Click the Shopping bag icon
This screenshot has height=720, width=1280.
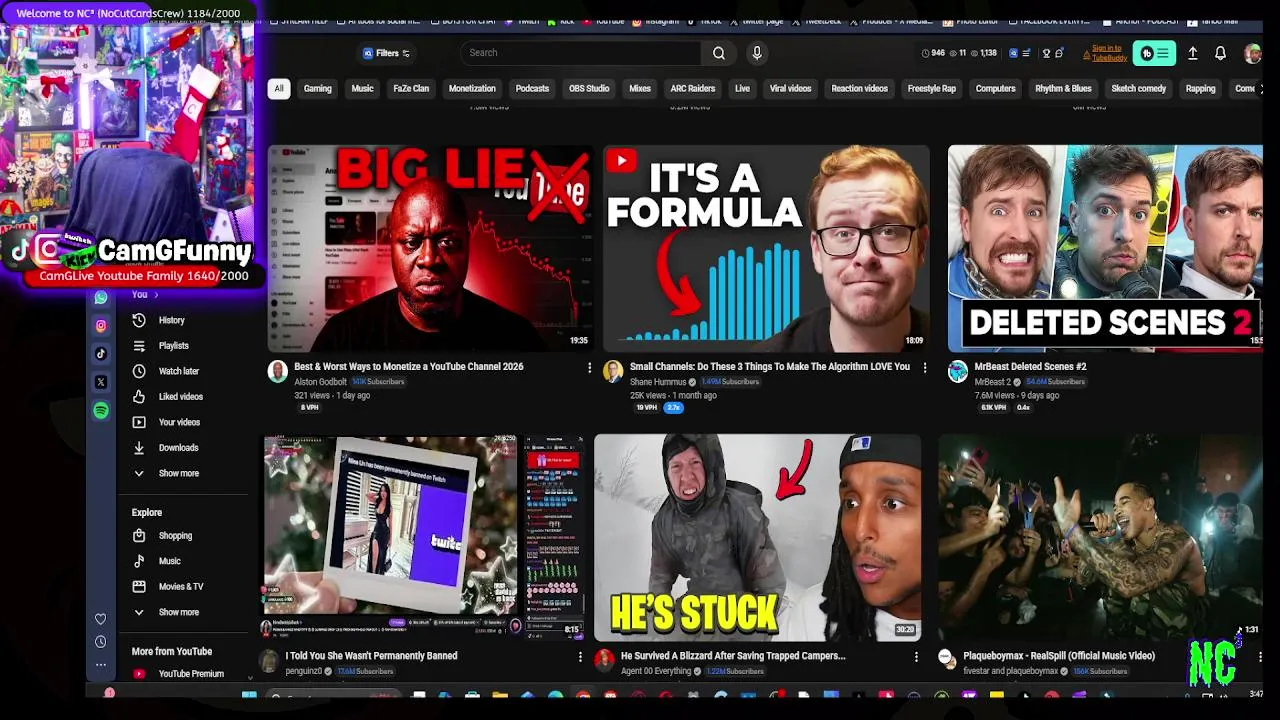[139, 536]
